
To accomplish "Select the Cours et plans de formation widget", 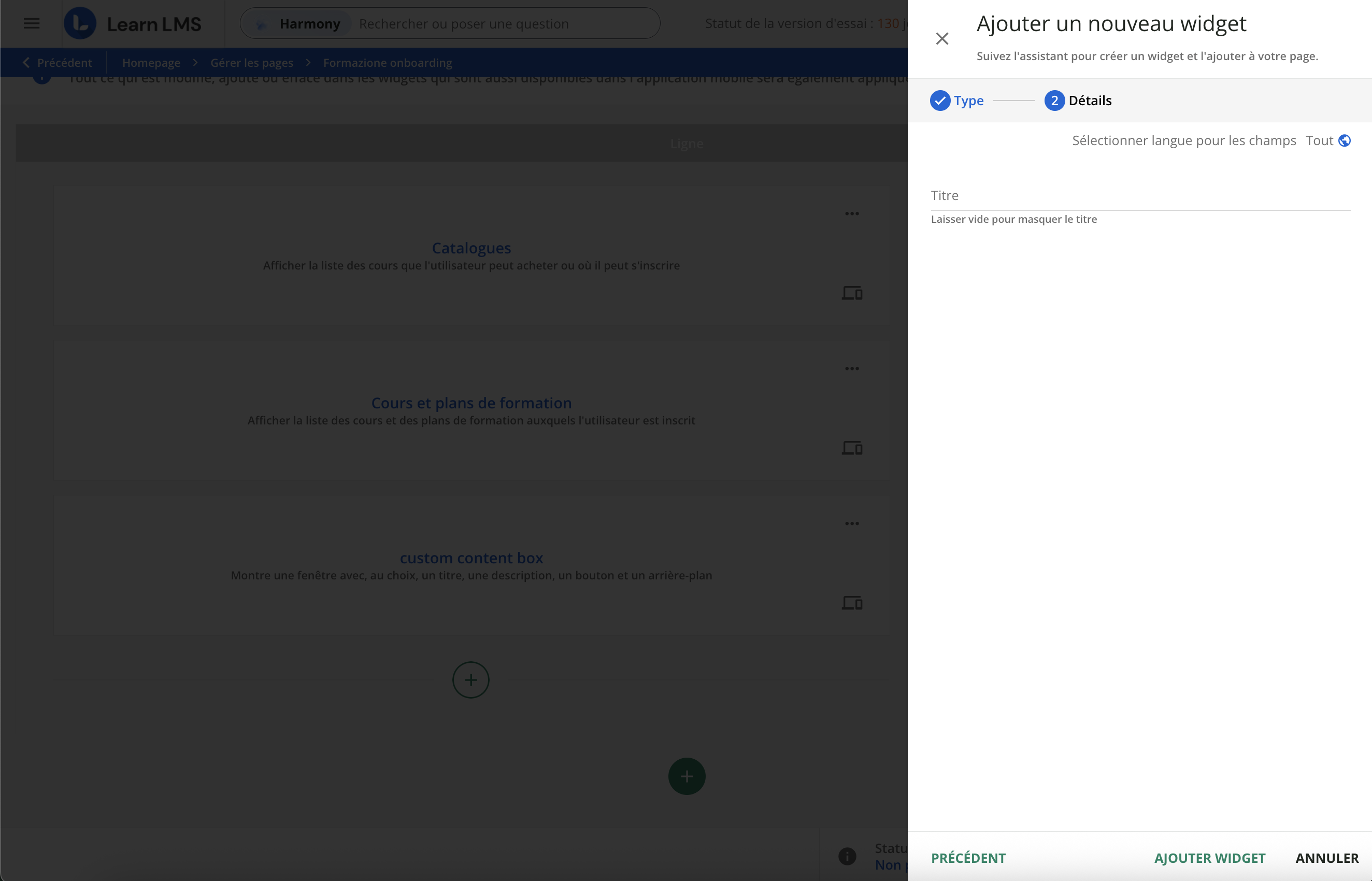I will tap(471, 403).
